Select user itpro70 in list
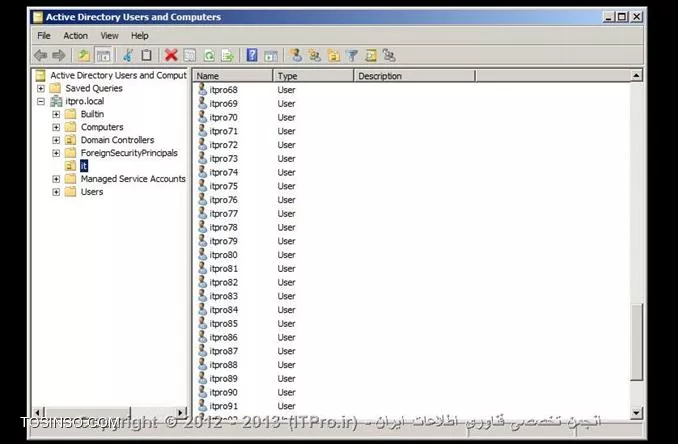The width and height of the screenshot is (678, 444). tap(223, 117)
